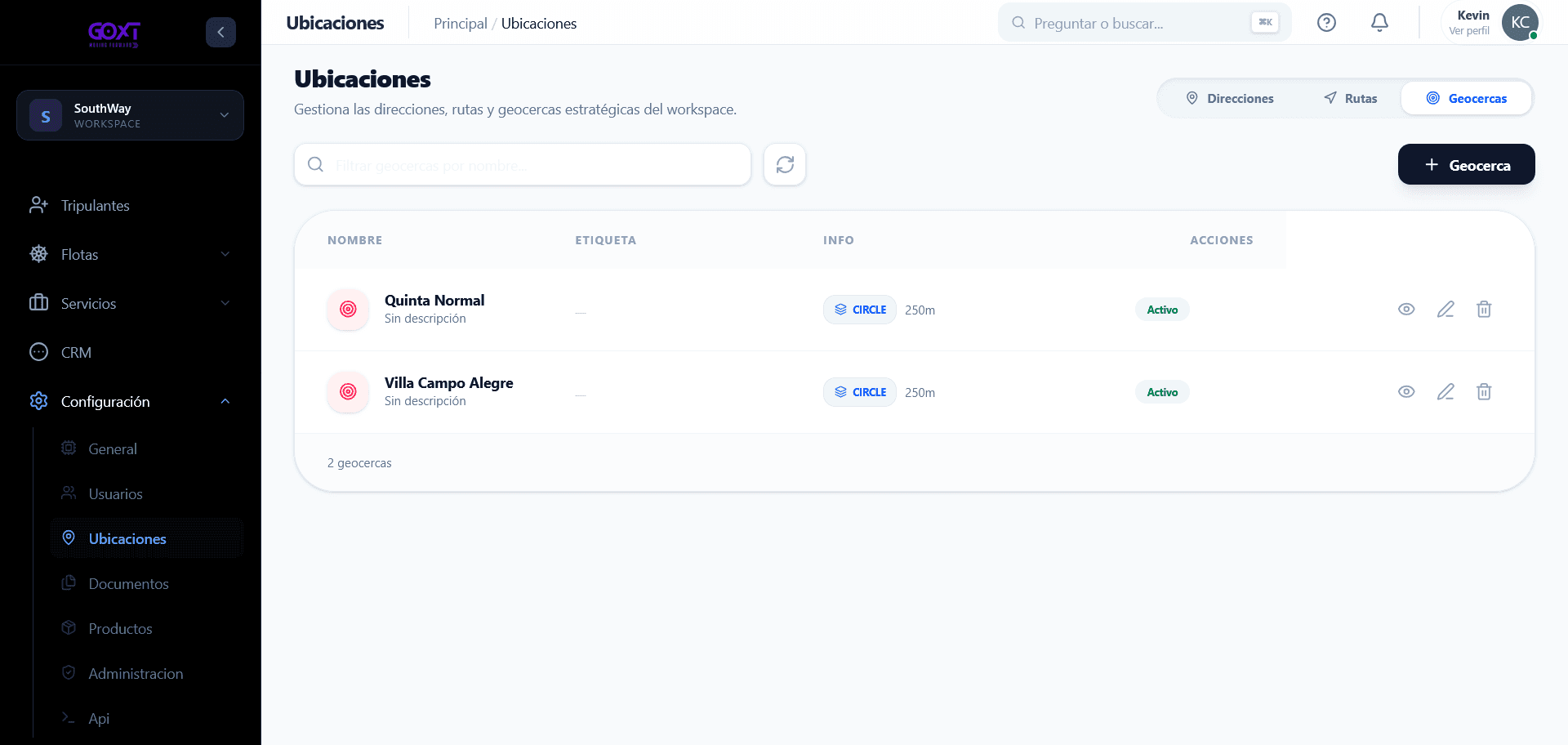Click the Activo status of Villa Campo Alegre
The image size is (1568, 745).
(x=1162, y=392)
